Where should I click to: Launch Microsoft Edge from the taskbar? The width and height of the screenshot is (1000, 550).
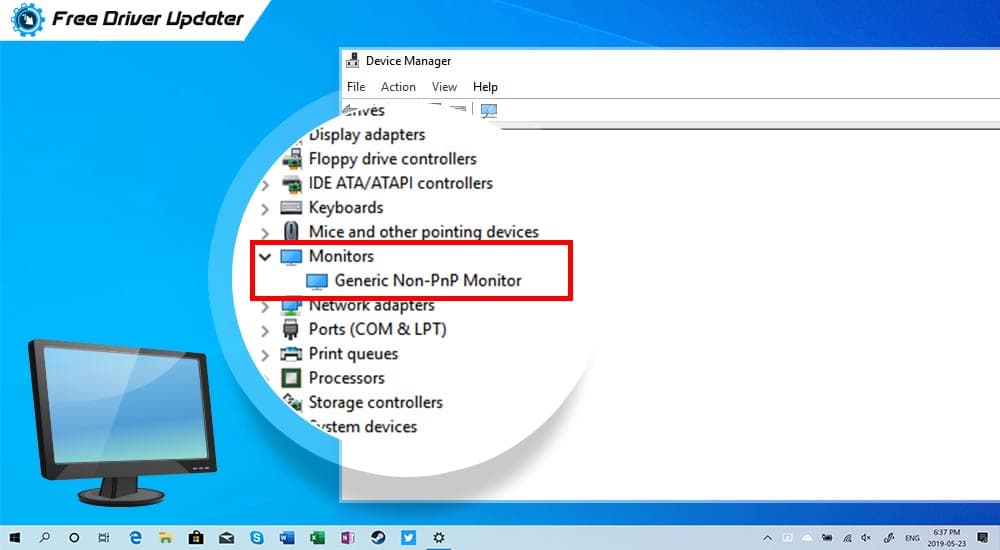point(135,538)
